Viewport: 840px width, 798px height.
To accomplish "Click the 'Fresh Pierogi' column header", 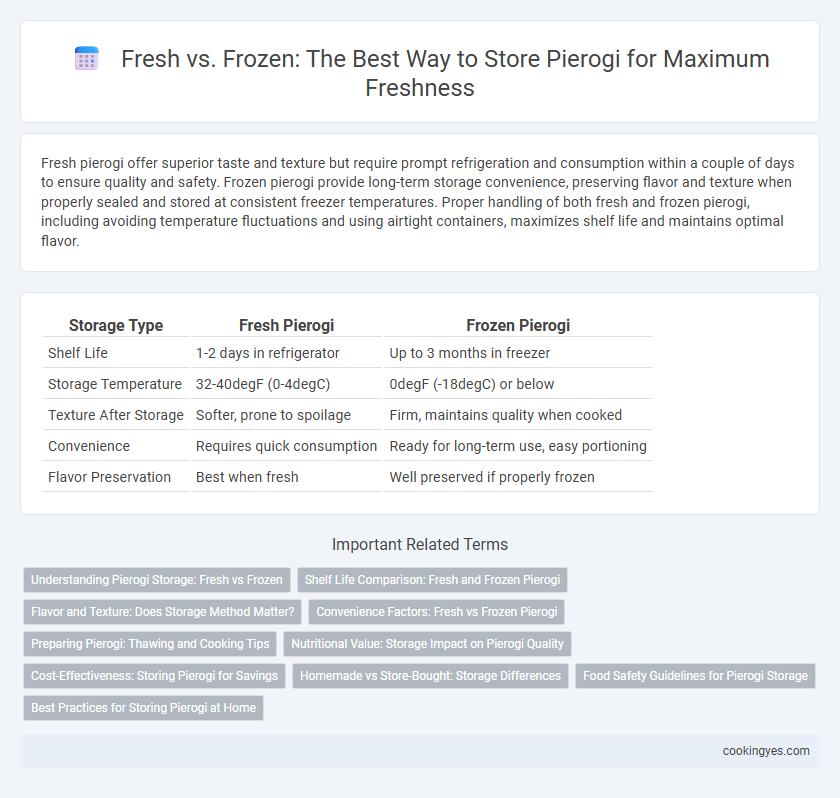I will (x=286, y=325).
